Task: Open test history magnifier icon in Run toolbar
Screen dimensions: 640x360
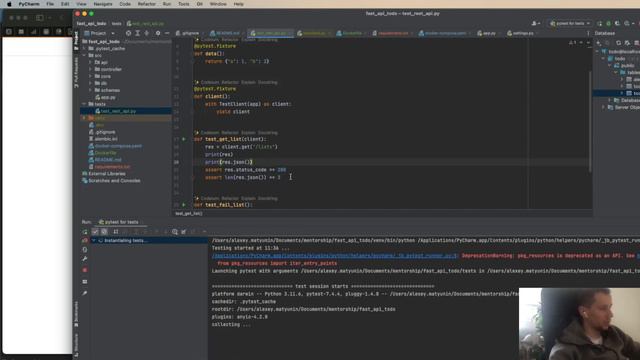Action: coord(175,231)
